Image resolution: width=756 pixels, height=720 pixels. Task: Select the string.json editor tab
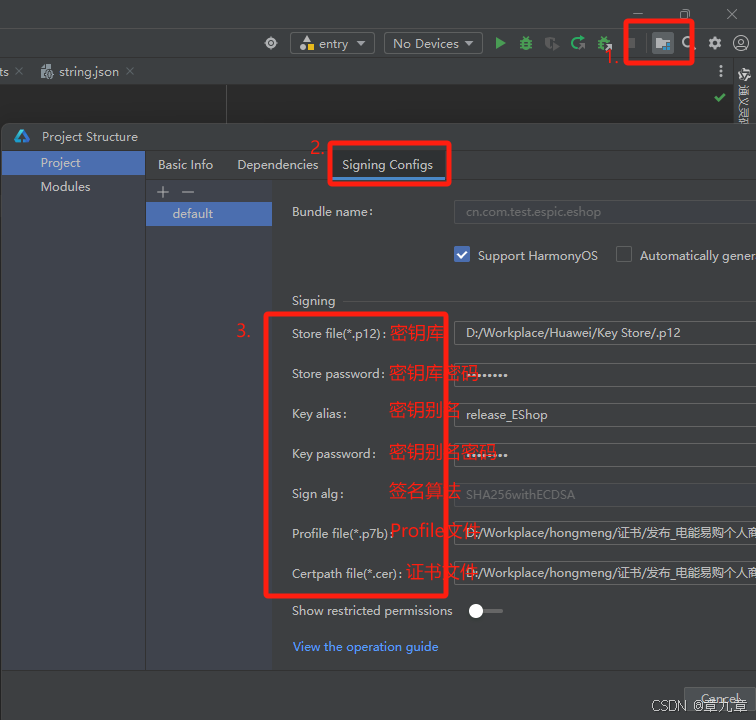point(89,72)
